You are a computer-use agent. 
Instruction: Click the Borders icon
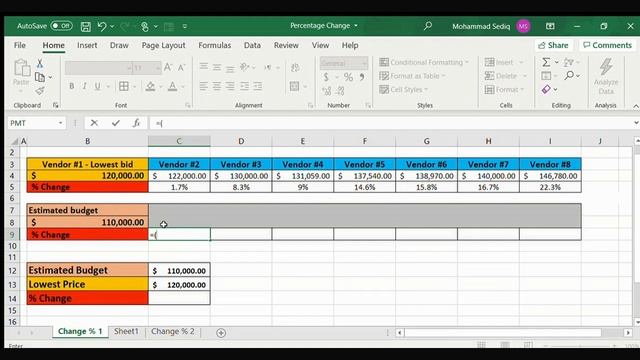(x=124, y=86)
